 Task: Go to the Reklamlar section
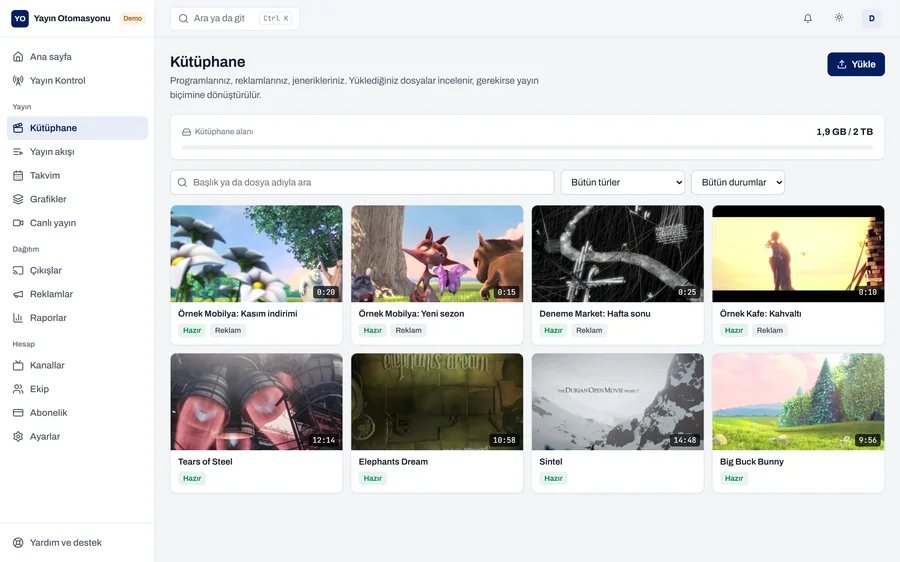77,294
